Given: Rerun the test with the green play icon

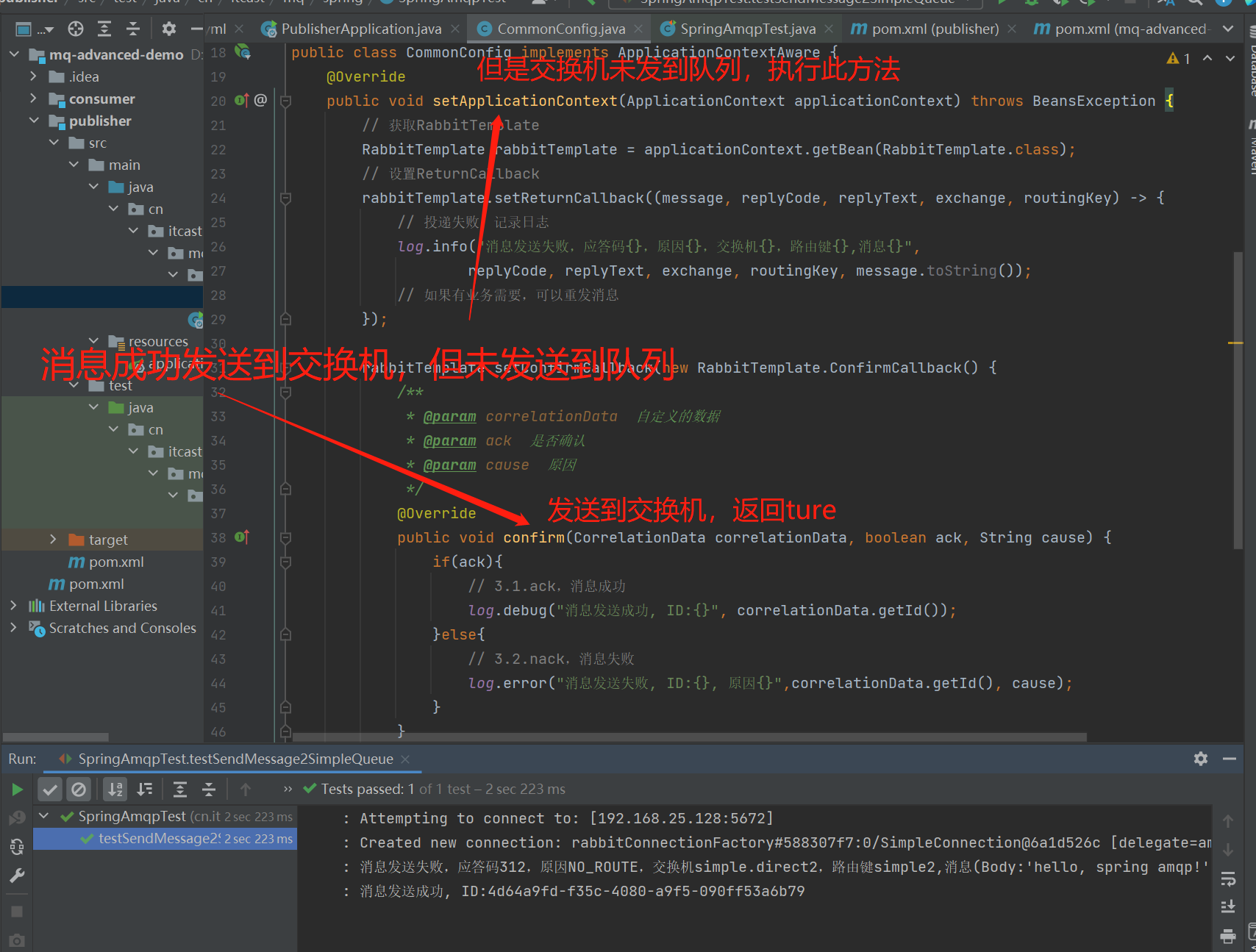Looking at the screenshot, I should (17, 789).
